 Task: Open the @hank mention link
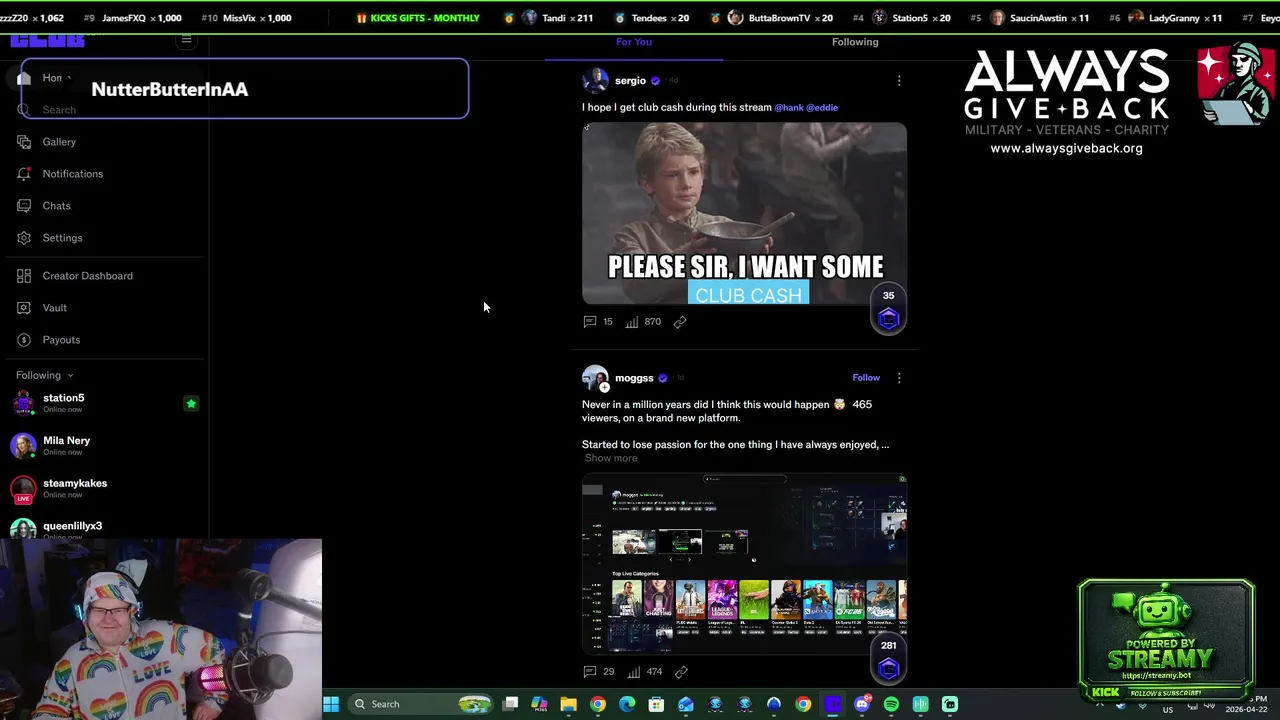click(x=789, y=107)
